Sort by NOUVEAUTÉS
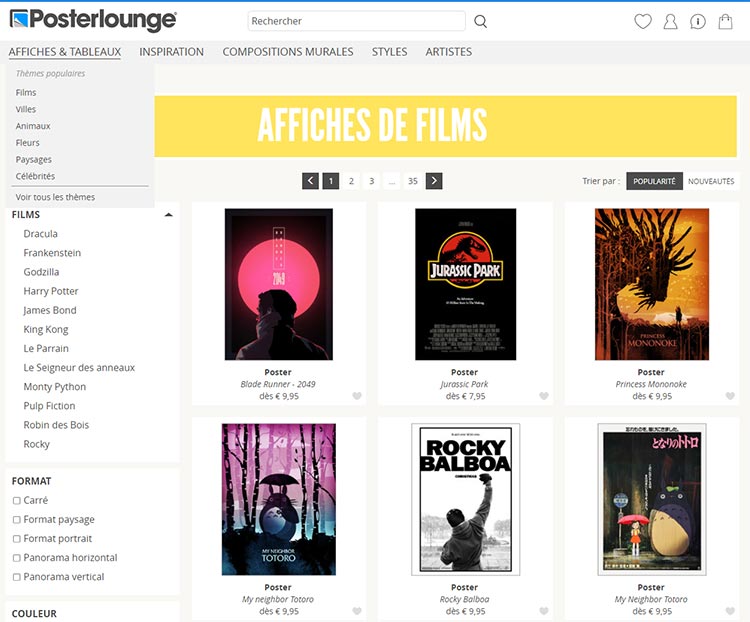The height and width of the screenshot is (622, 750). 711,181
